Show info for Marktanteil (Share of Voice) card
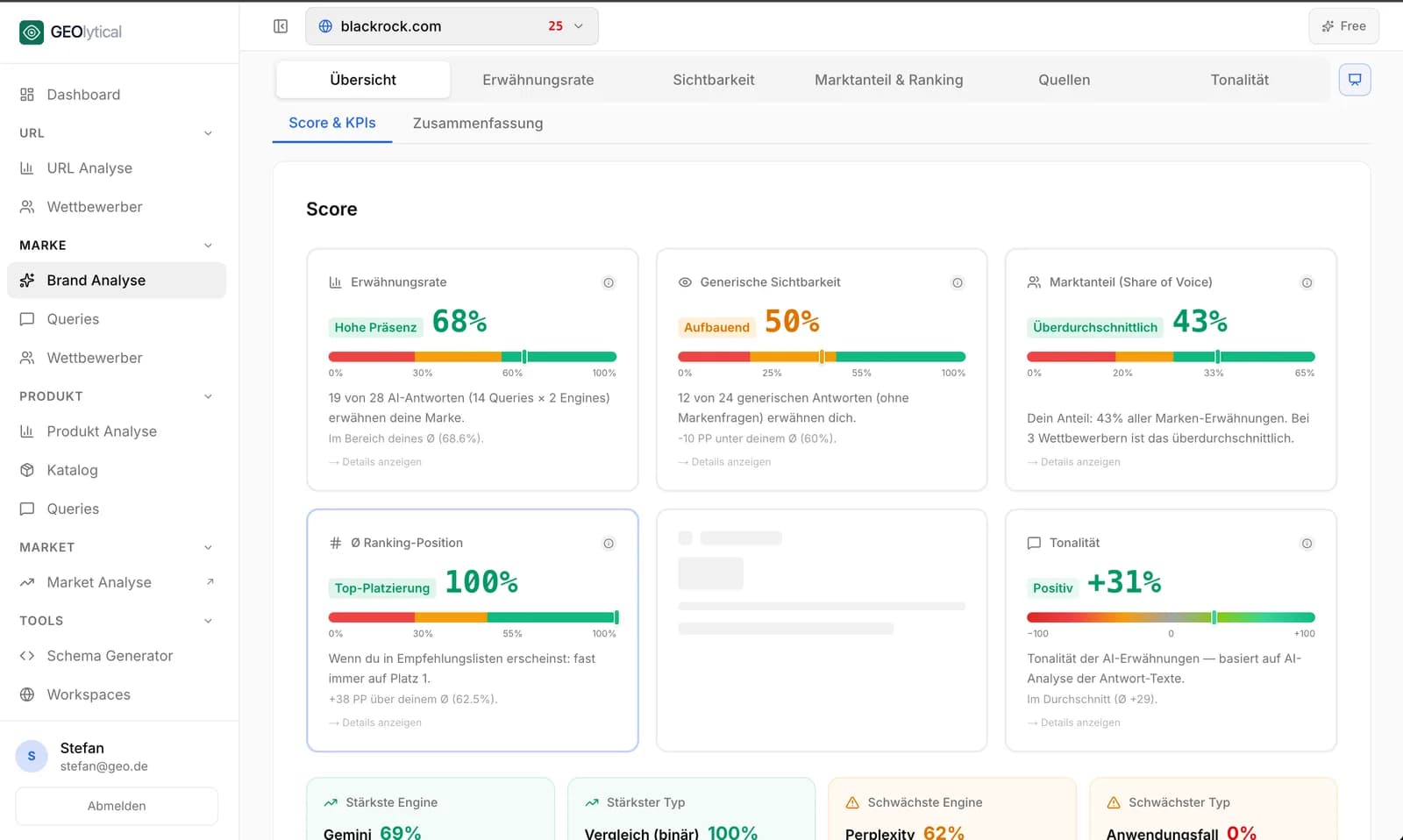Image resolution: width=1403 pixels, height=840 pixels. coord(1307,282)
